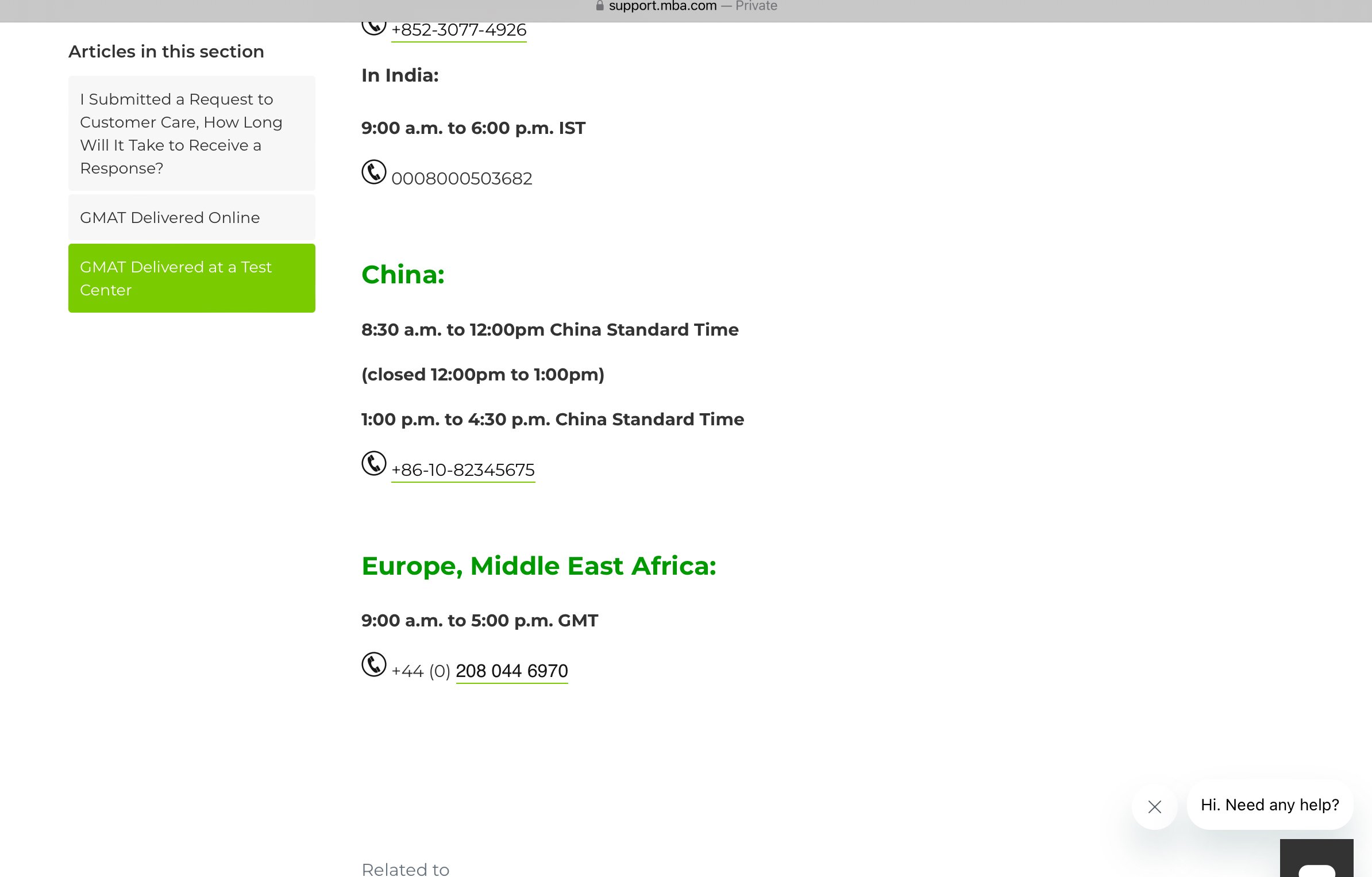Close the 'Need any help?' chat prompt
This screenshot has width=1372, height=877.
(1154, 807)
